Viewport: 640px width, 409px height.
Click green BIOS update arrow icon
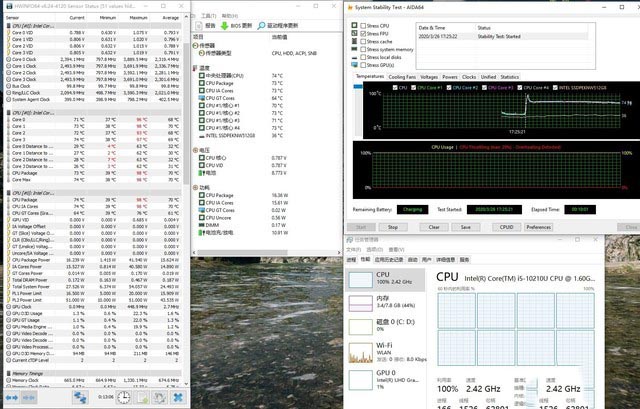(224, 26)
